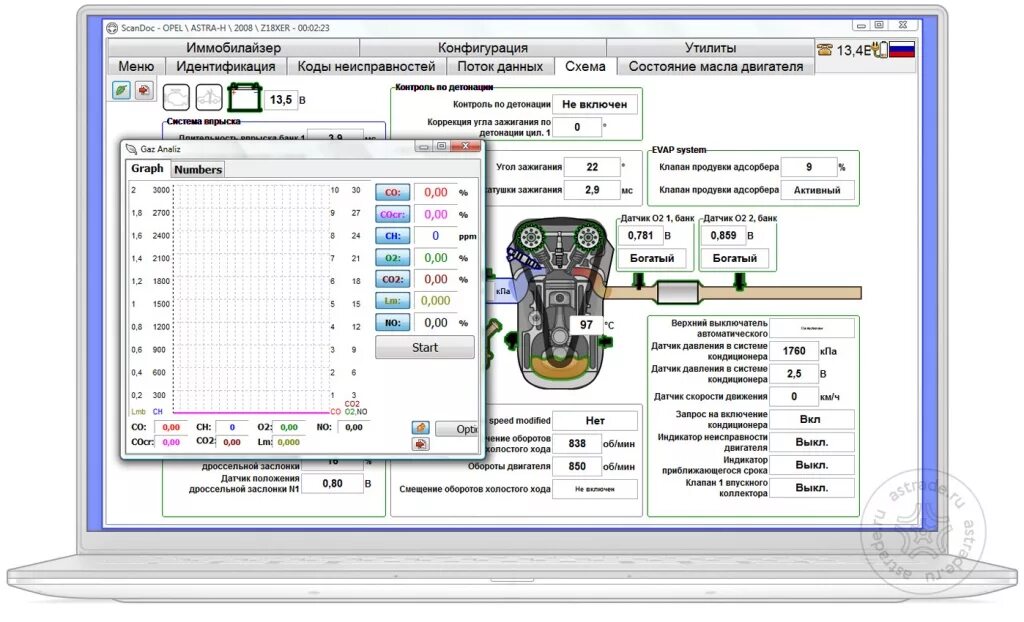Toggle the COcr: channel button
Image resolution: width=1024 pixels, height=622 pixels.
392,214
